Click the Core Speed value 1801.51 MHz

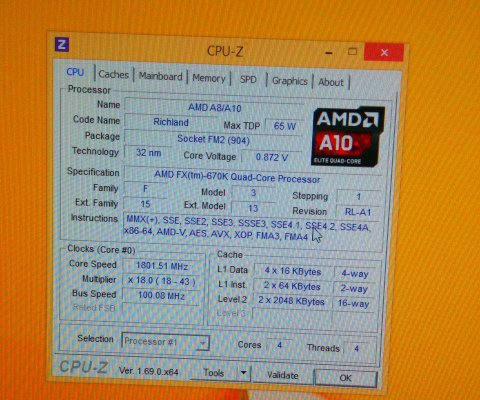(162, 266)
